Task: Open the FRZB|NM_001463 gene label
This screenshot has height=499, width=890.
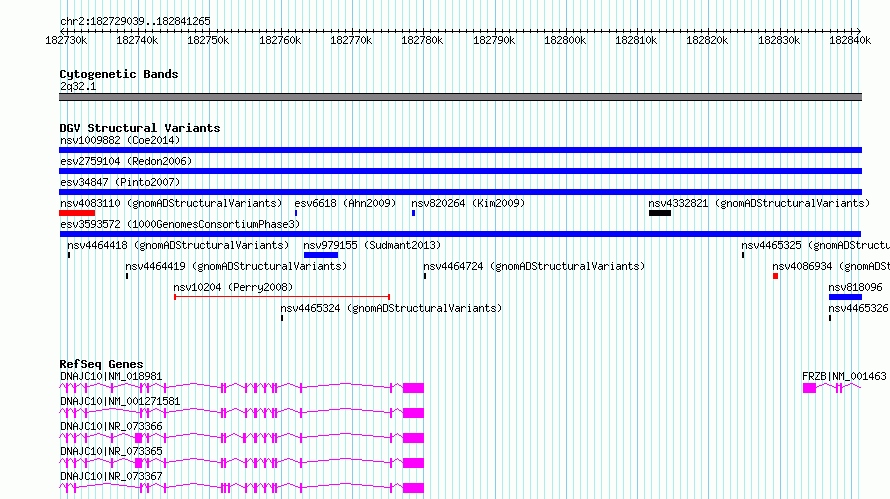Action: coord(844,376)
